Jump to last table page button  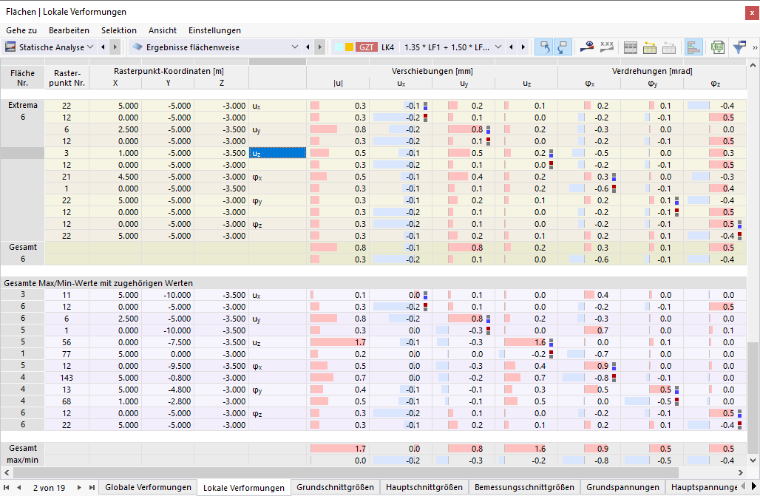click(x=92, y=487)
